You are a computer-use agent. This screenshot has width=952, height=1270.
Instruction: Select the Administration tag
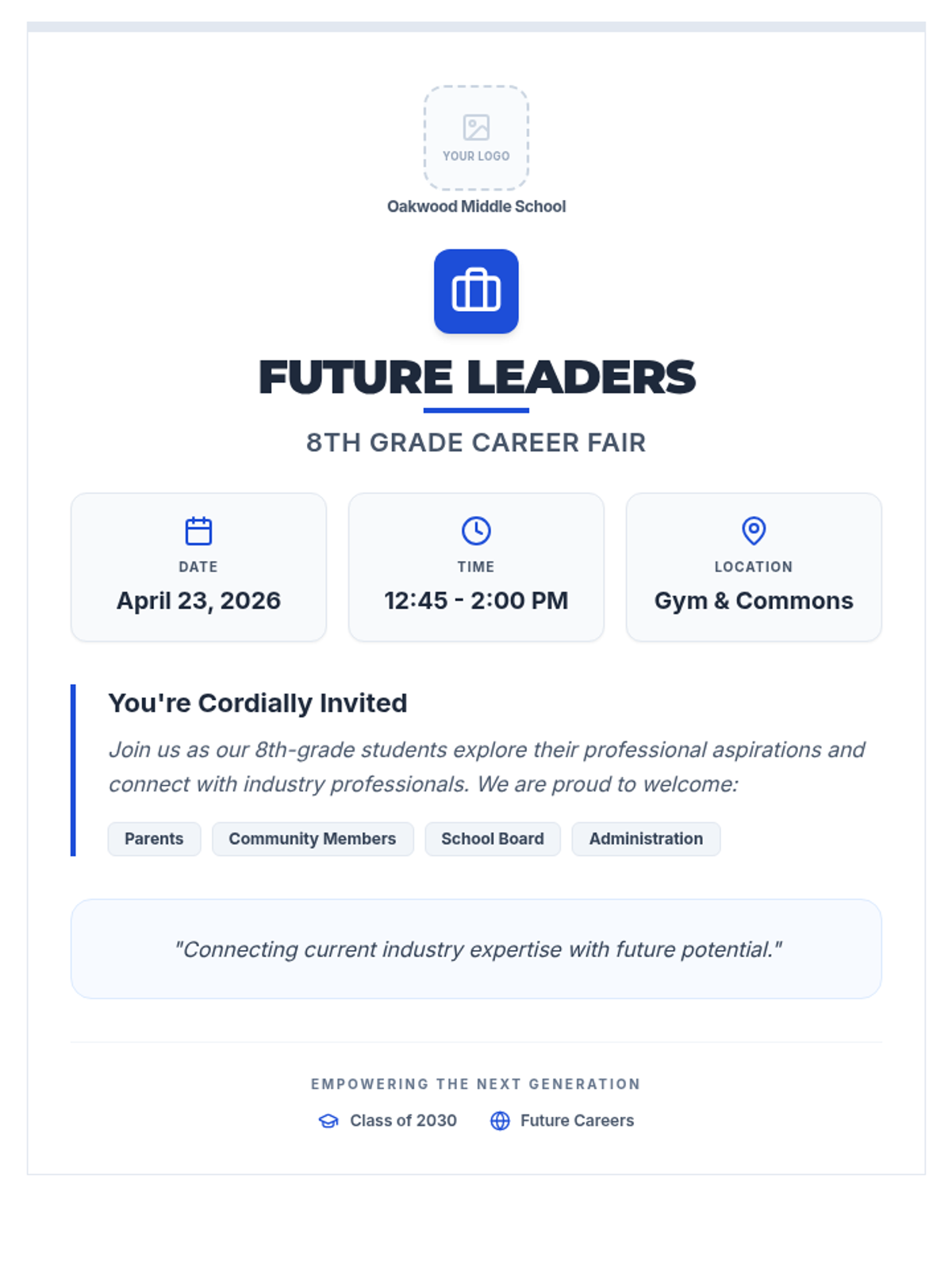click(646, 839)
